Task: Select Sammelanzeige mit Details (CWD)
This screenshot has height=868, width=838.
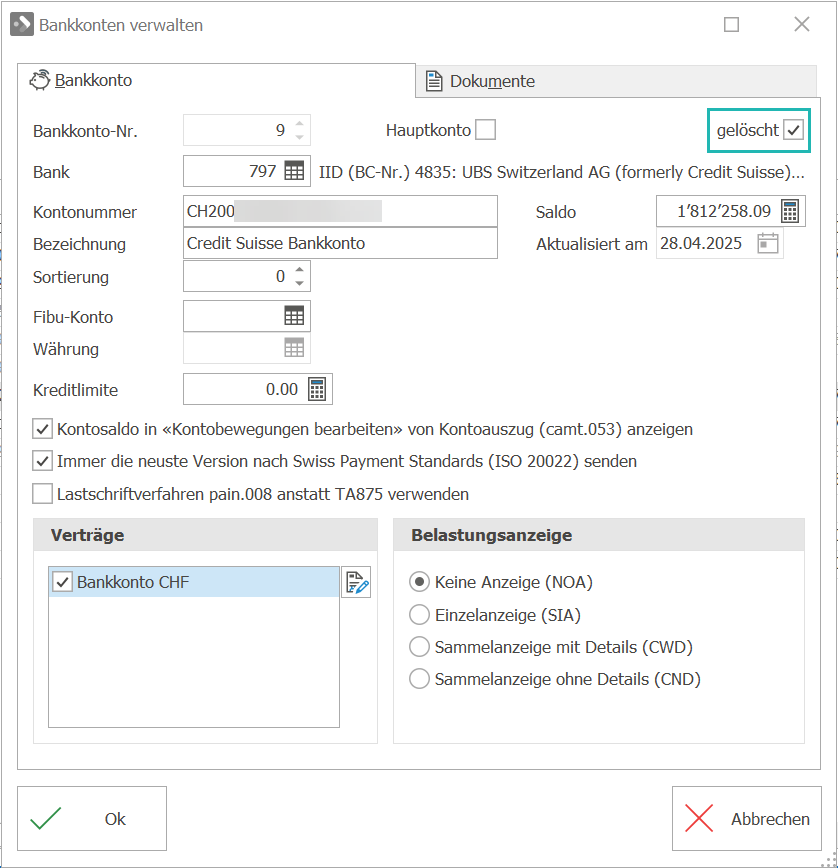Action: pyautogui.click(x=420, y=647)
